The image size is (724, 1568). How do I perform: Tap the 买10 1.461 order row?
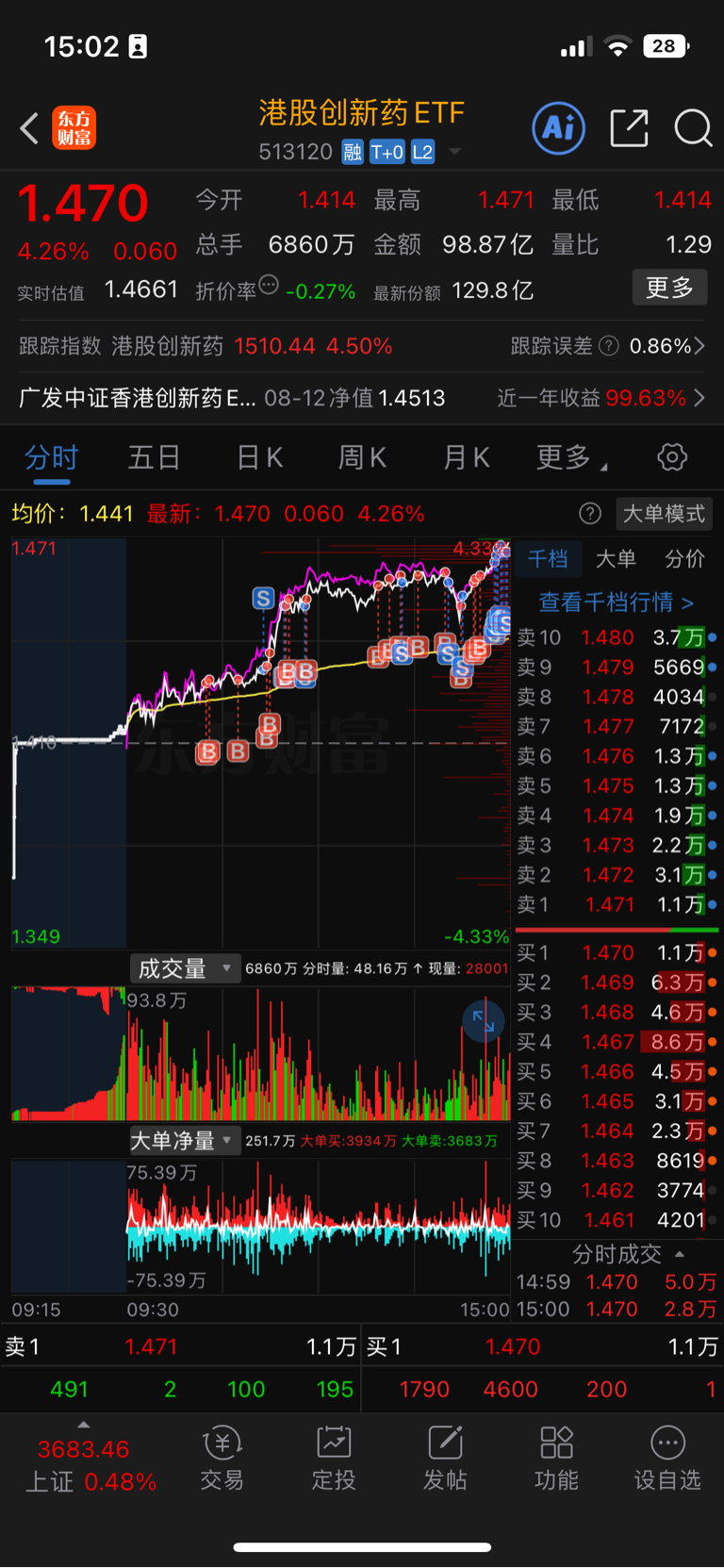[617, 1220]
